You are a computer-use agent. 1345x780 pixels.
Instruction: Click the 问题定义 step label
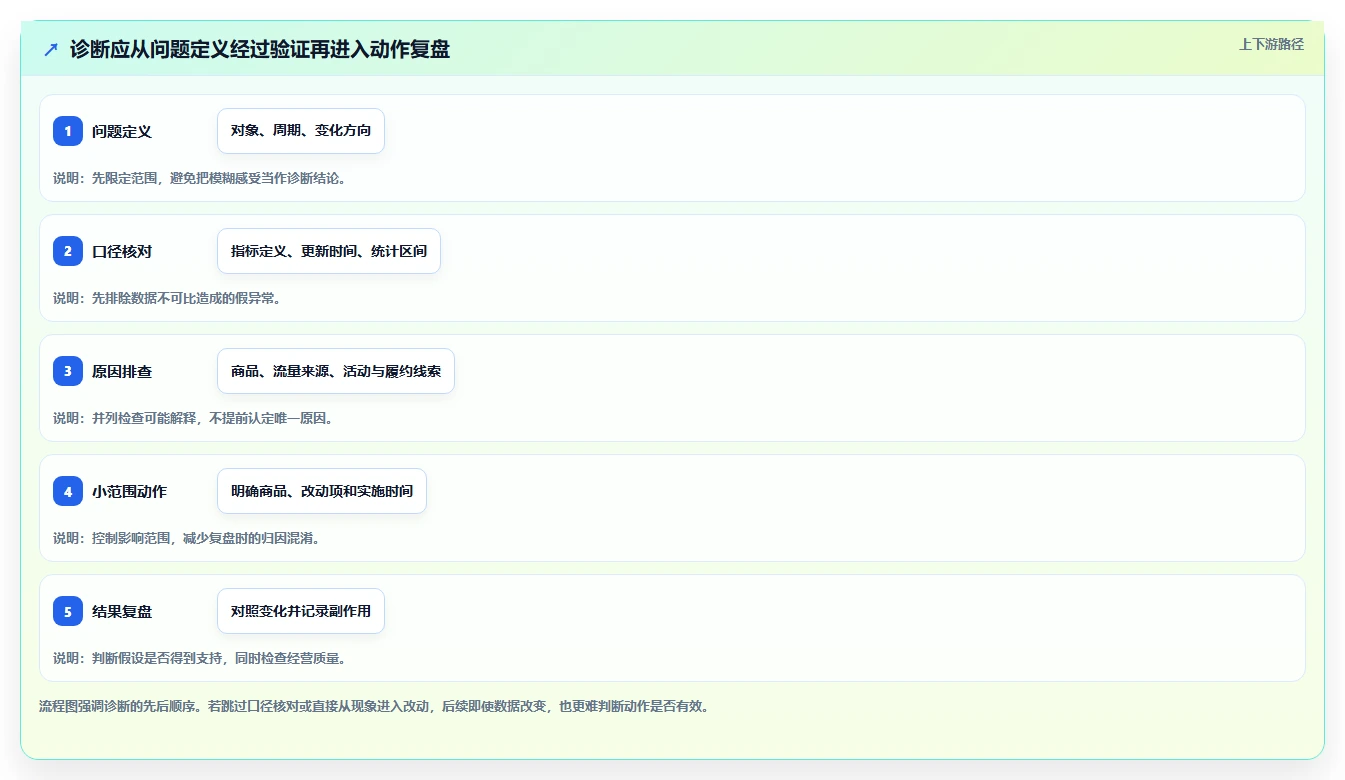click(122, 131)
